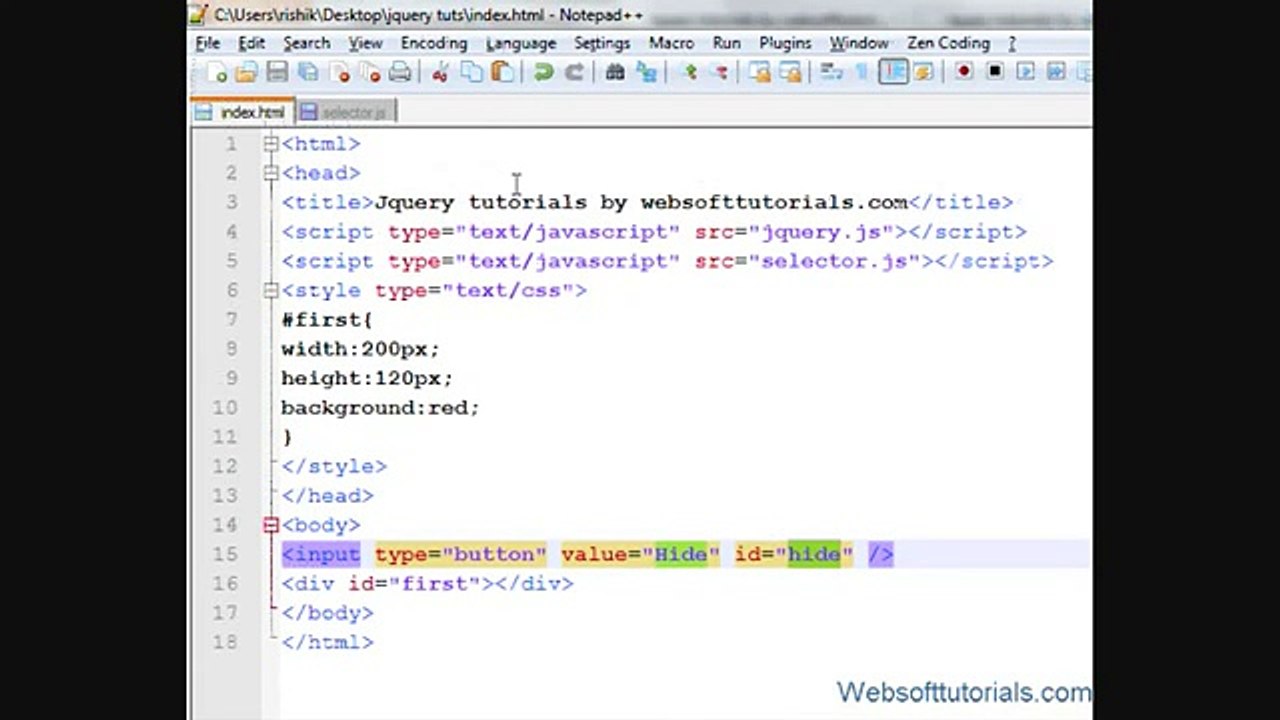Collapse the body section fold marker
Screen dimensions: 1280x720
tap(271, 524)
